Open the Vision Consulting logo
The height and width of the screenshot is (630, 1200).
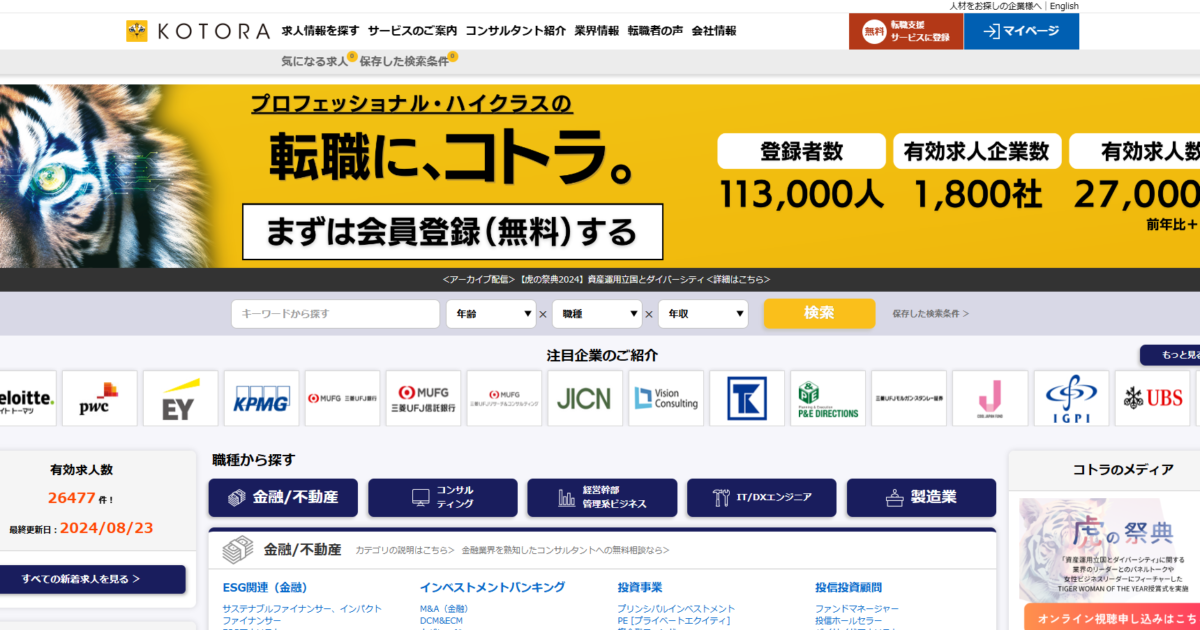click(x=666, y=398)
